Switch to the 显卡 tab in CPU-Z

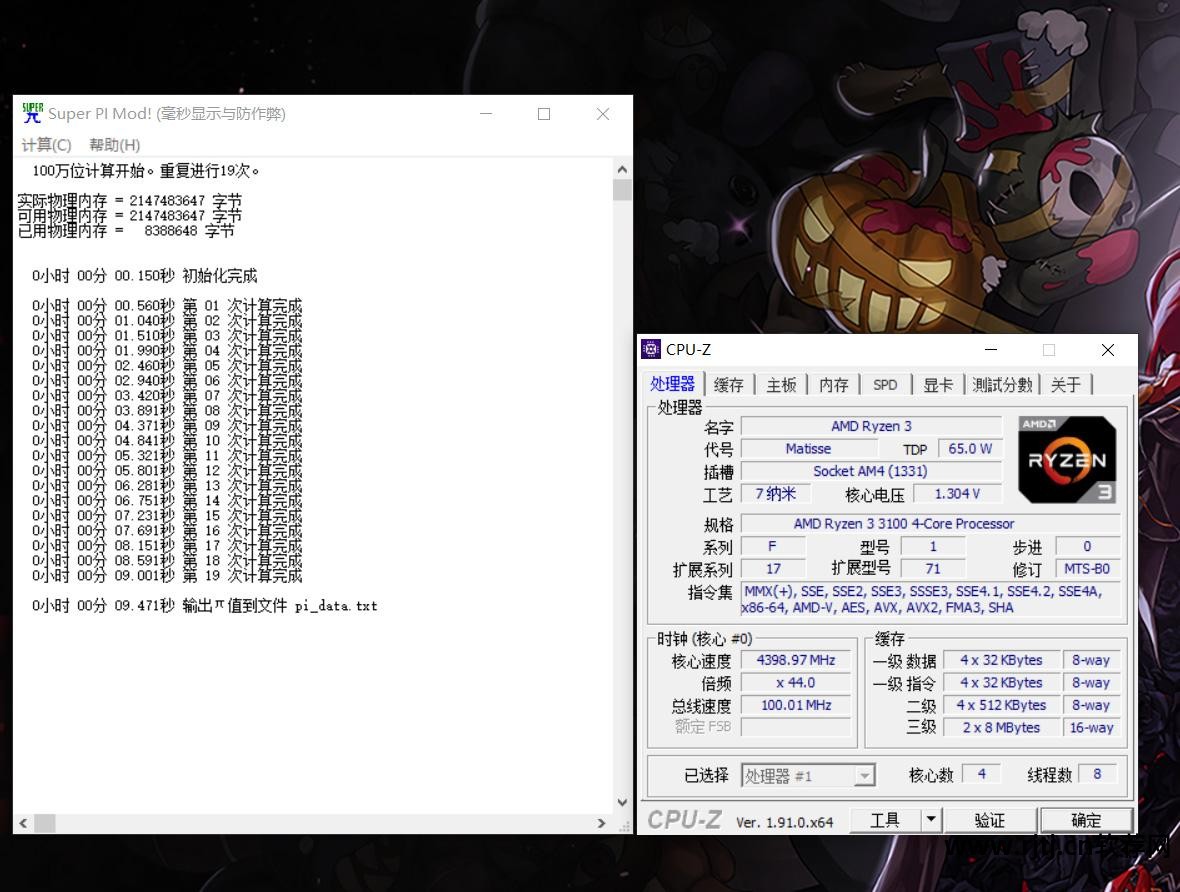[x=938, y=385]
